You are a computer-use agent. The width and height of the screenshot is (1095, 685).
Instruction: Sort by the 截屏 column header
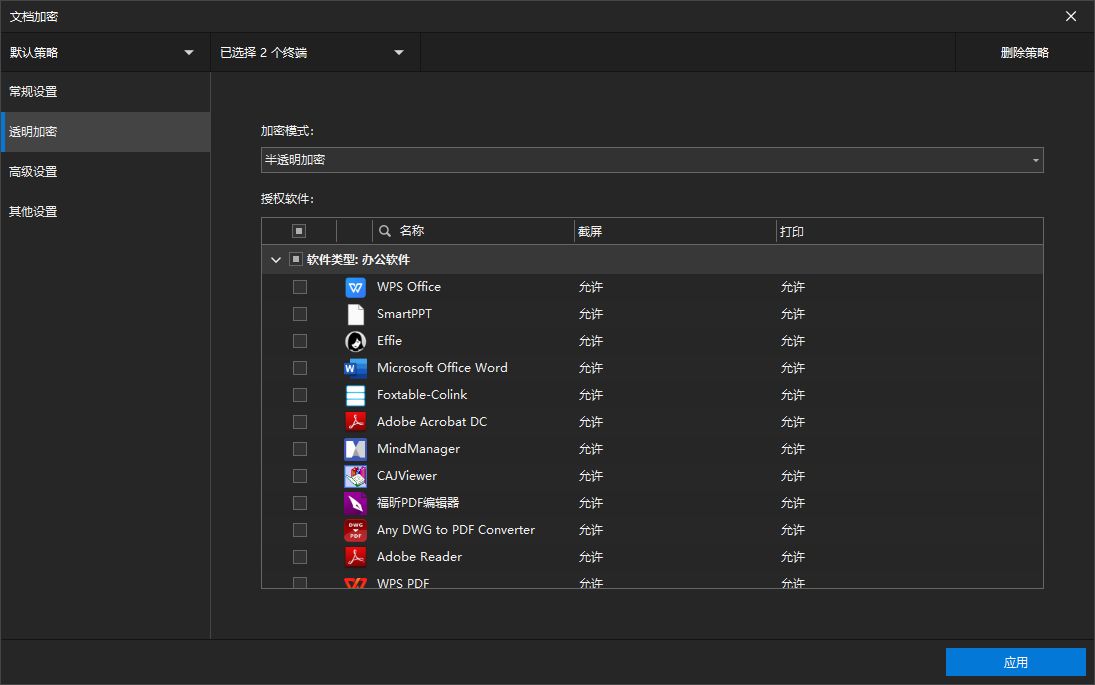[x=675, y=231]
